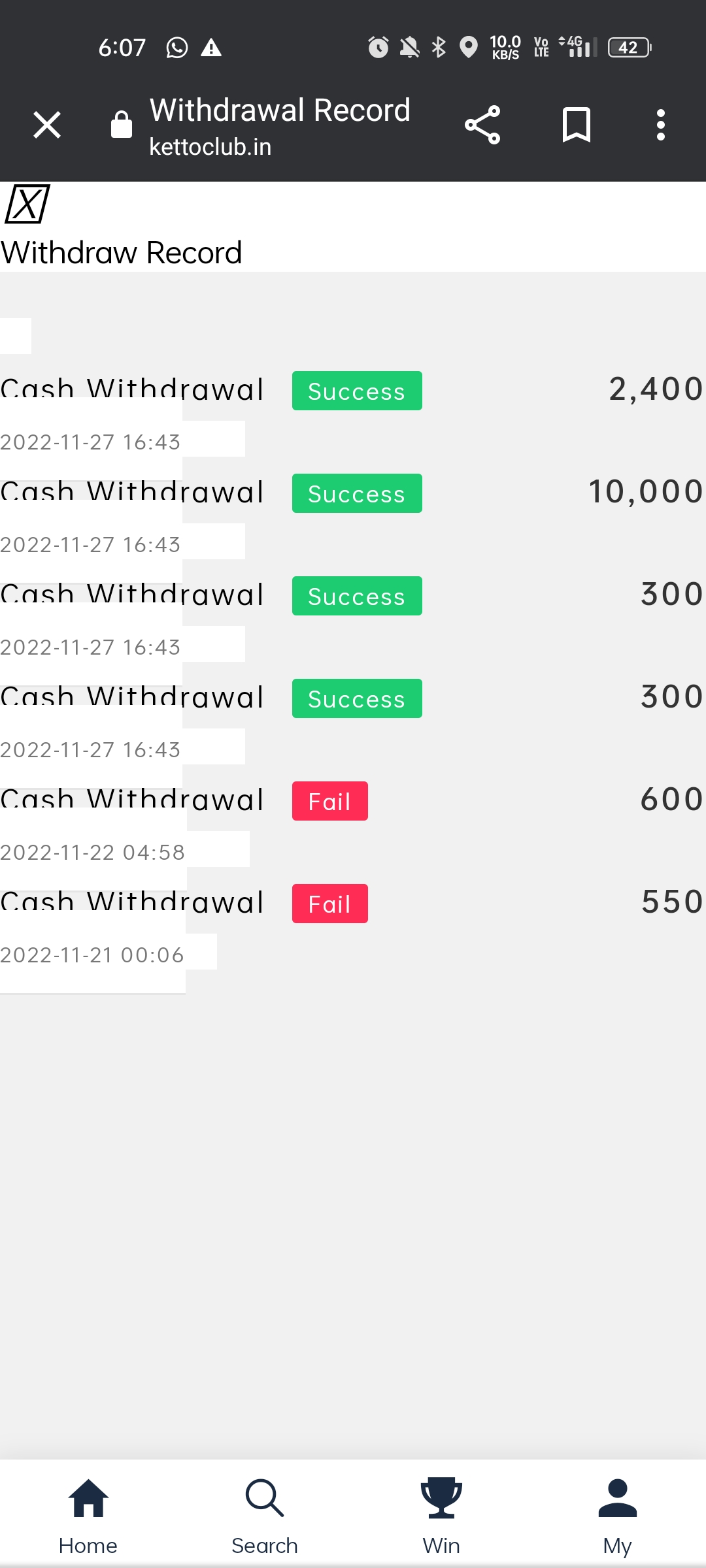Close the browser custom tab
The width and height of the screenshot is (706, 1568).
[47, 125]
